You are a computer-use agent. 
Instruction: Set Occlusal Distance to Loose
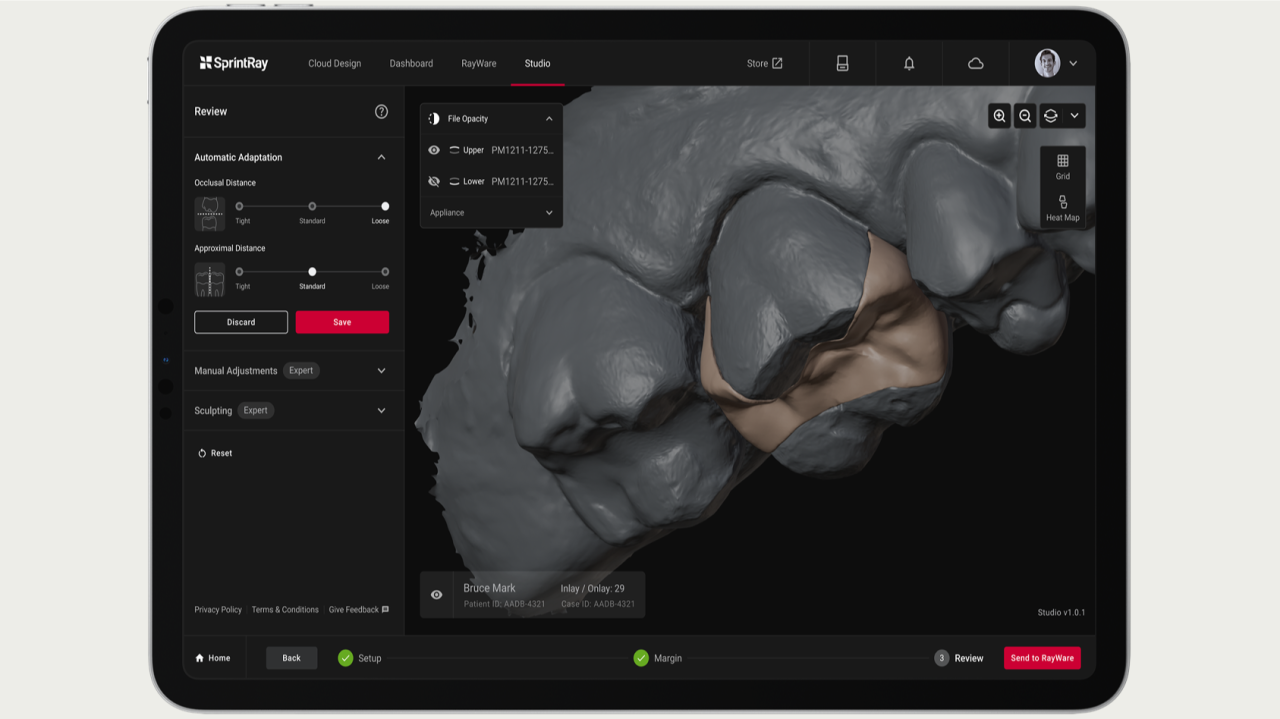pyautogui.click(x=385, y=206)
